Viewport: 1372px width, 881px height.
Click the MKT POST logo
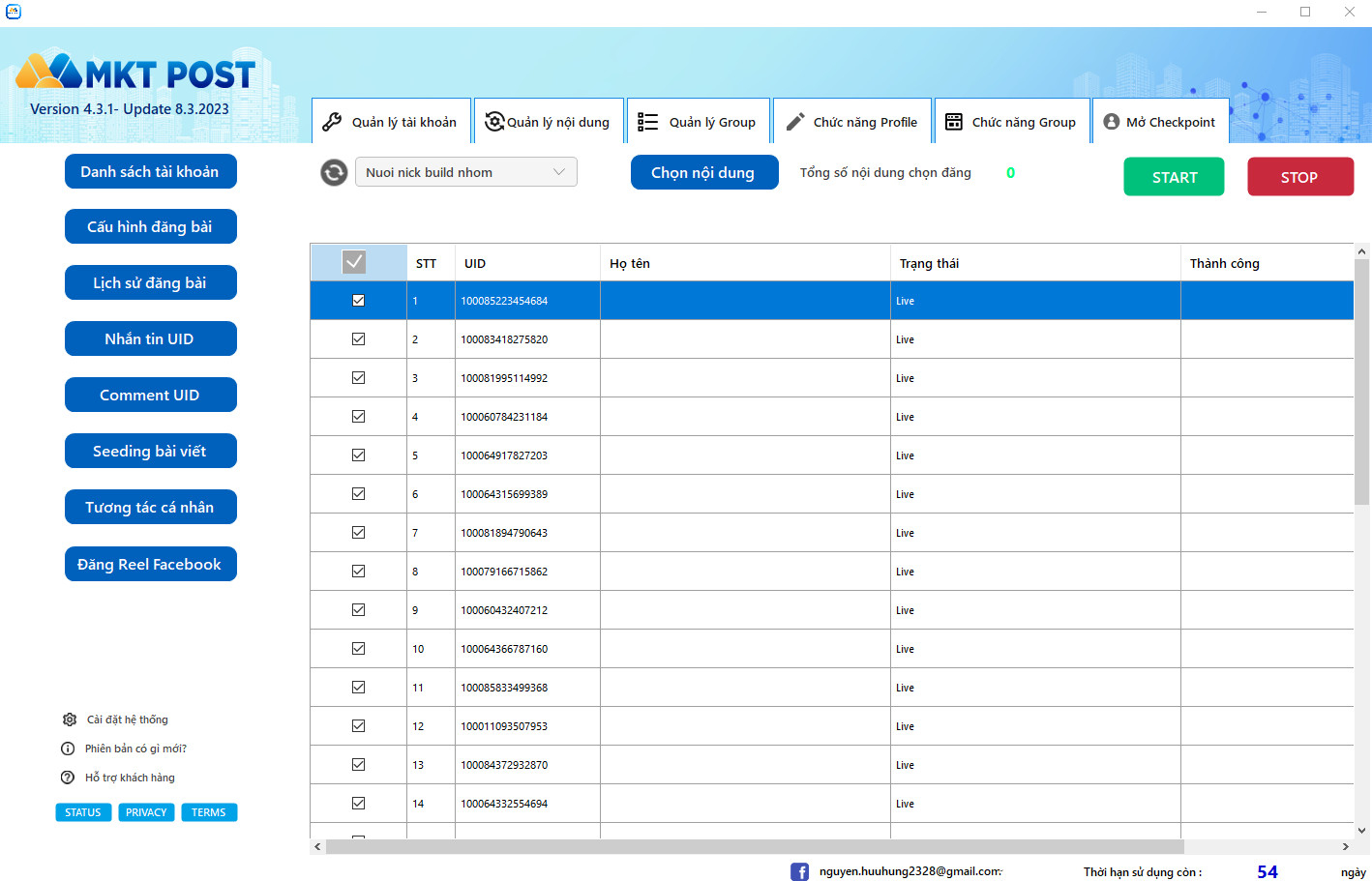tap(135, 73)
